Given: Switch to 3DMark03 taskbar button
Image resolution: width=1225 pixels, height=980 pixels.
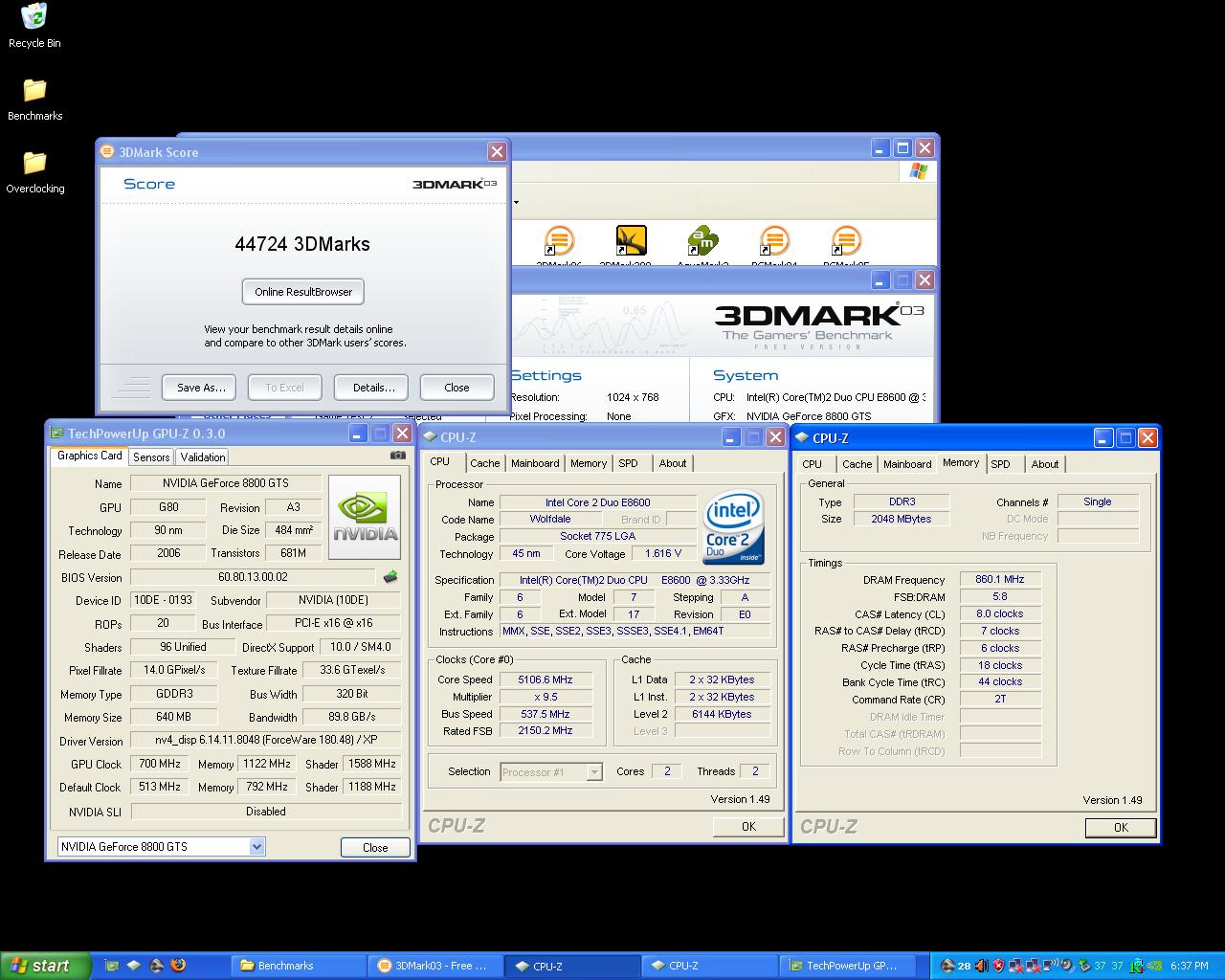Looking at the screenshot, I should point(435,967).
